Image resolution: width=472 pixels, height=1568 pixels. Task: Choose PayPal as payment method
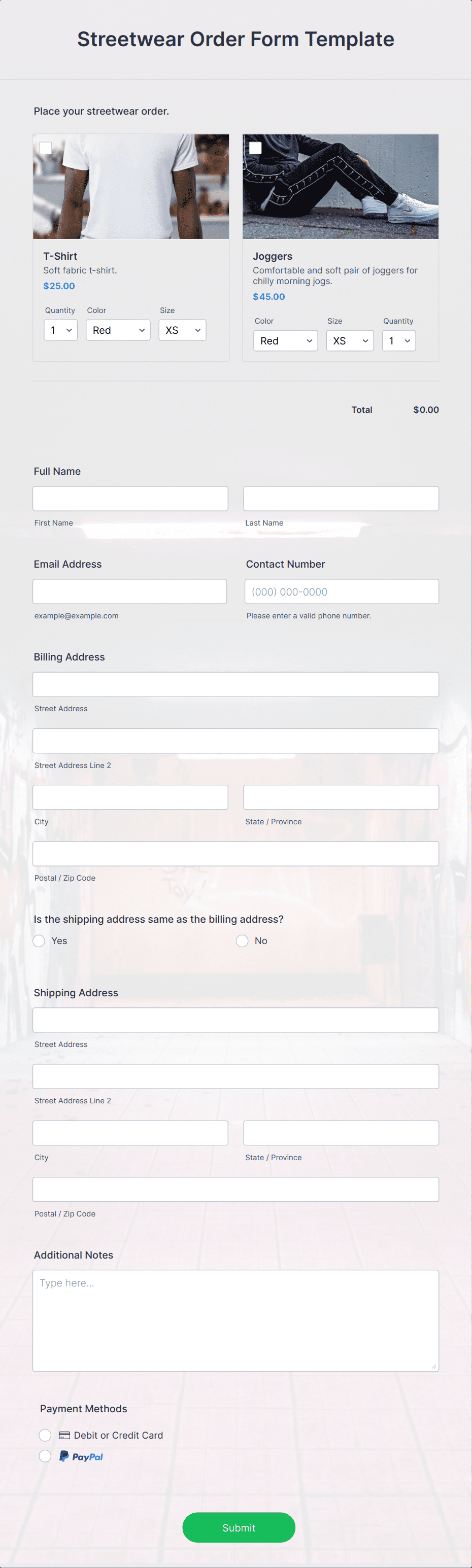[45, 1456]
